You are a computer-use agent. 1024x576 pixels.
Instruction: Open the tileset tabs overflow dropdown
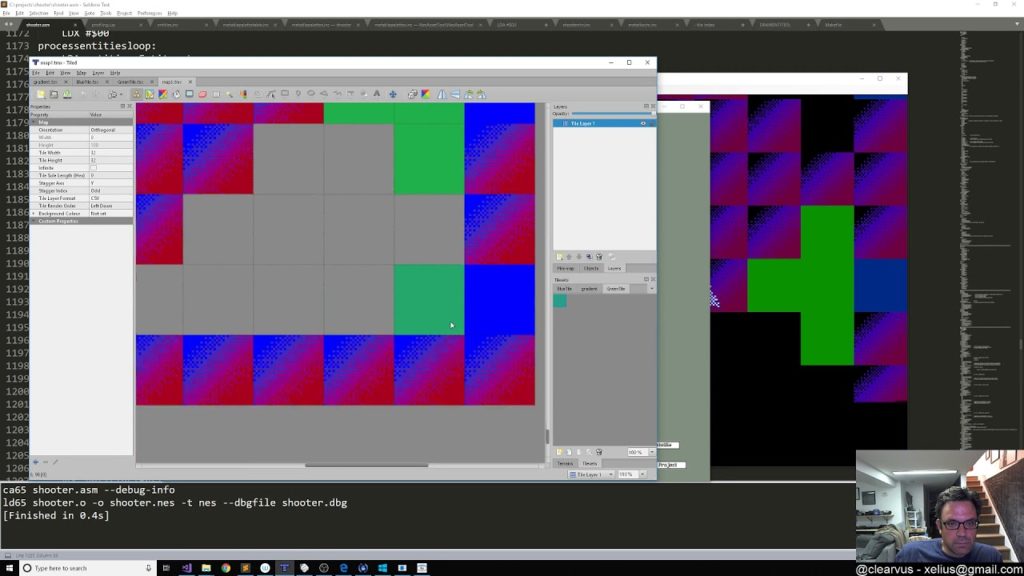pos(651,289)
